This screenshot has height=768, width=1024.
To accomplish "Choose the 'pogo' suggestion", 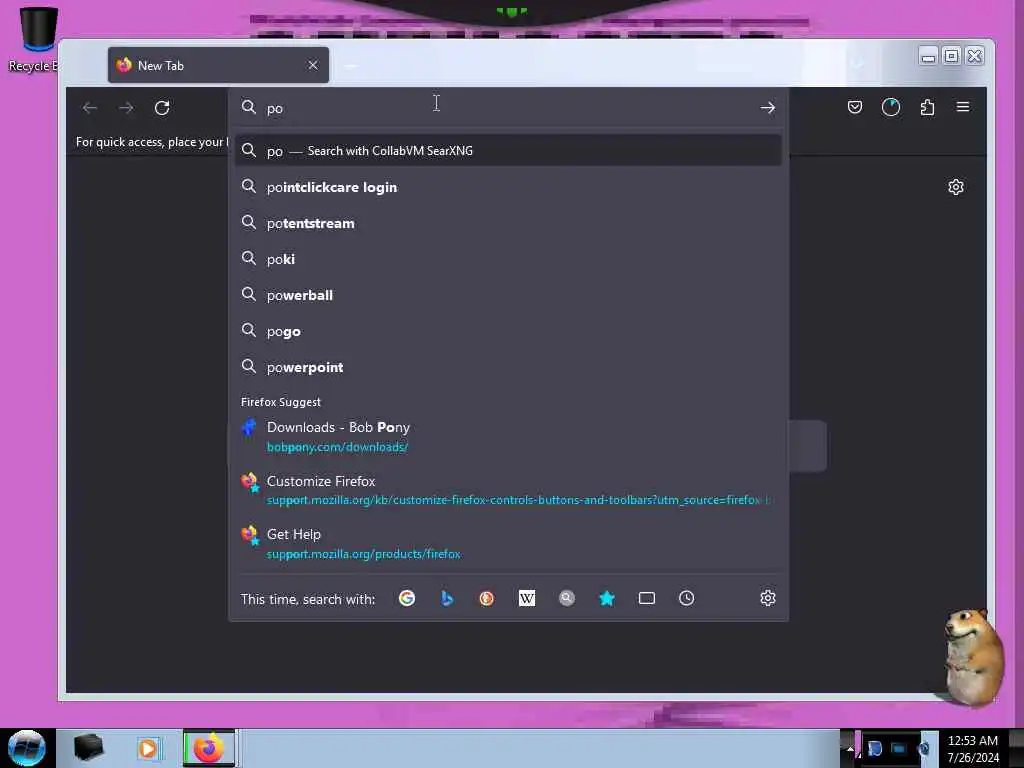I will (x=508, y=331).
